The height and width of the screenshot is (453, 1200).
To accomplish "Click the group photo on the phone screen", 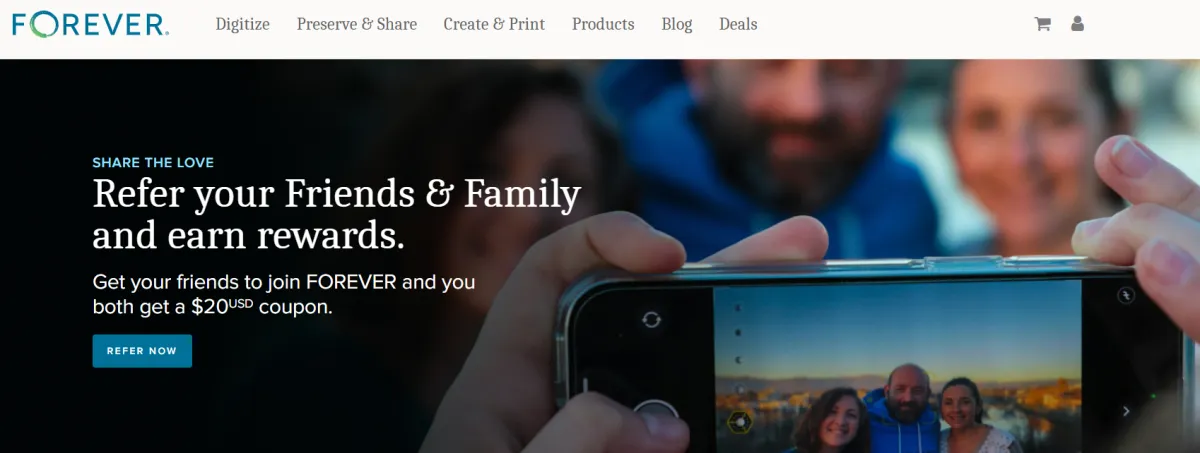I will click(897, 366).
